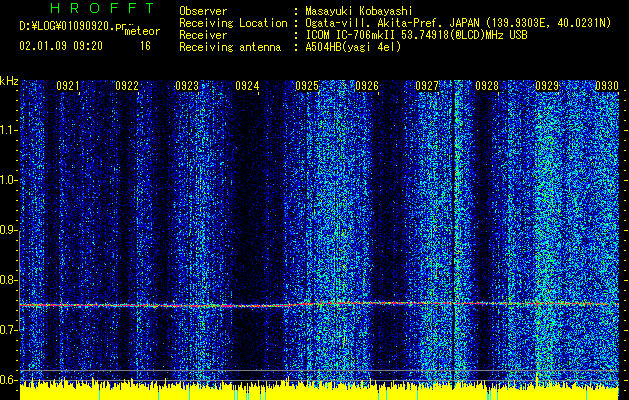The width and height of the screenshot is (629, 400).
Task: Click the 0.9 kHz axis label
Action: pos(8,230)
